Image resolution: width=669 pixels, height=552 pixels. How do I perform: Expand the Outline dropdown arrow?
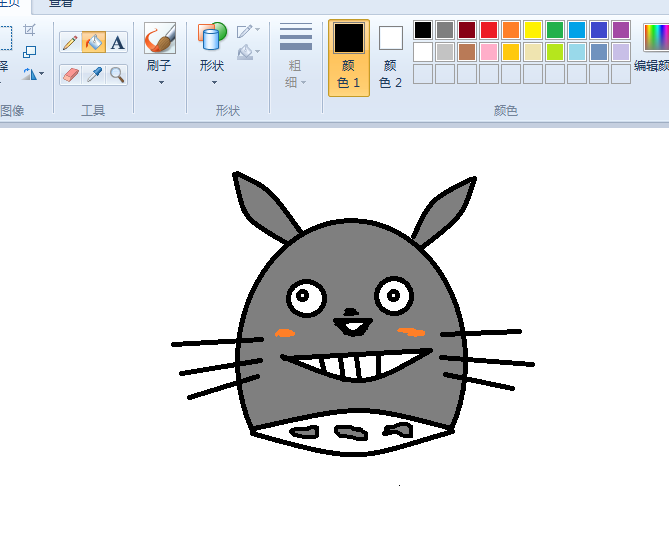pos(257,29)
